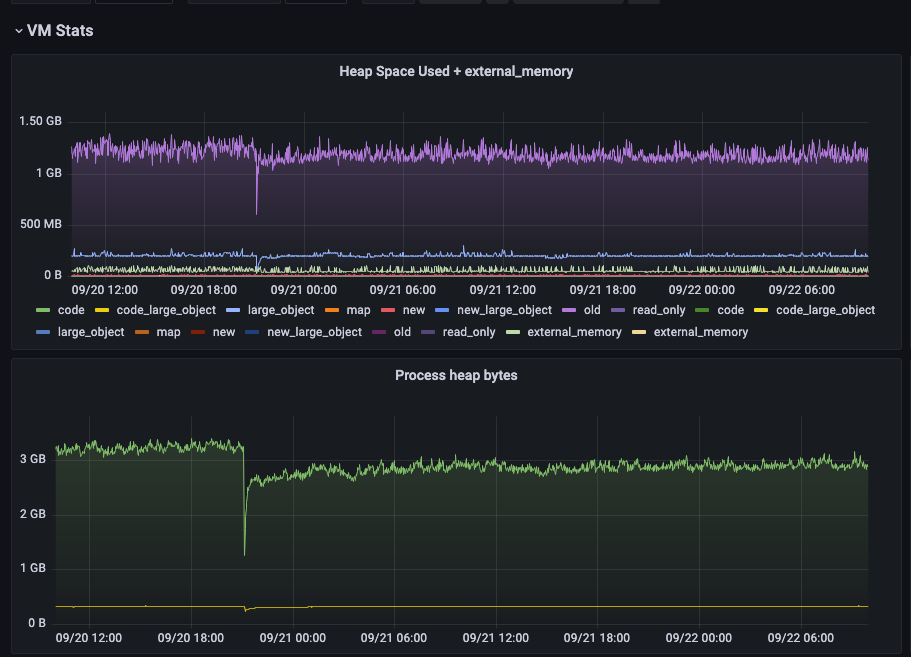Toggle the bright red new legend series
Image resolution: width=911 pixels, height=657 pixels.
414,310
